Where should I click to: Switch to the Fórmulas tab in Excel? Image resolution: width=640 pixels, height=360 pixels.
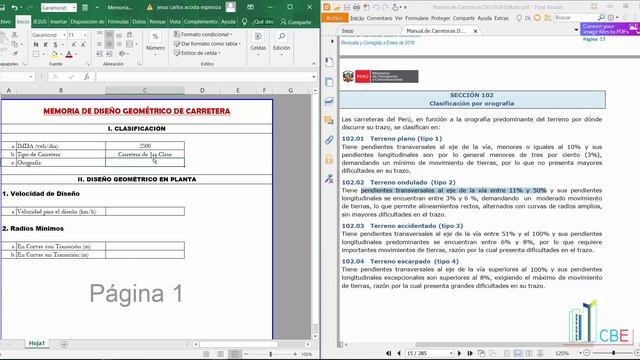[119, 22]
